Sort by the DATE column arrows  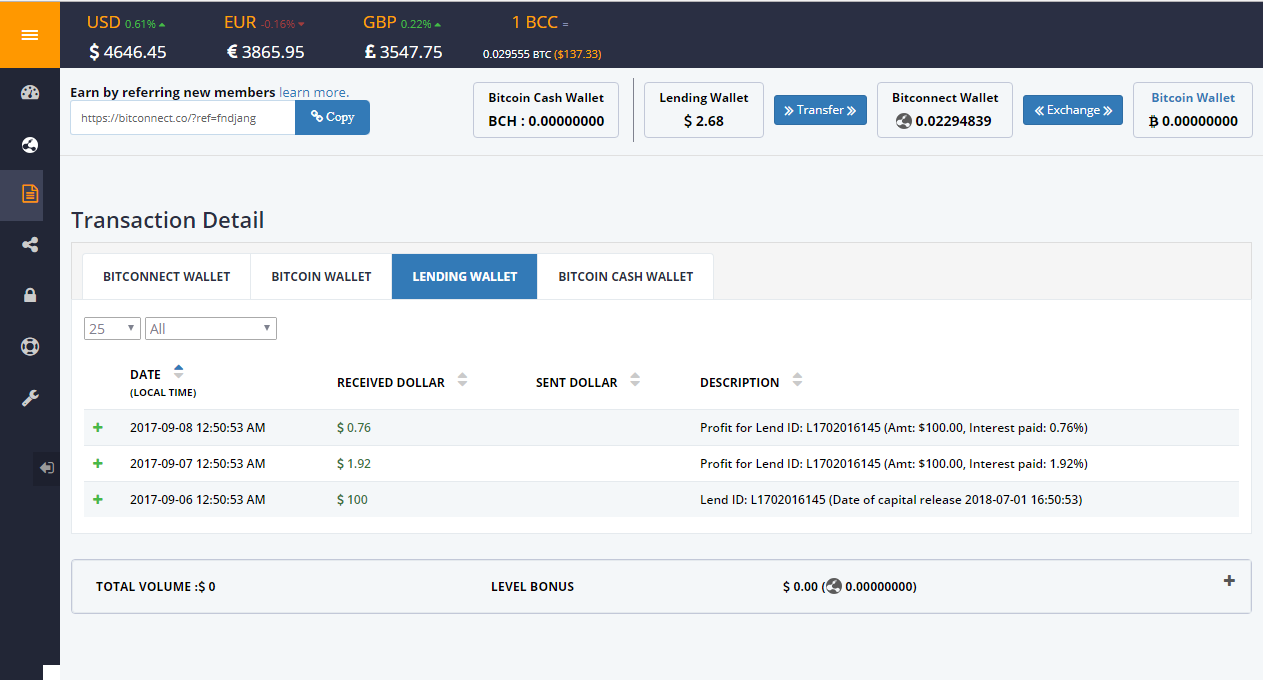coord(178,371)
